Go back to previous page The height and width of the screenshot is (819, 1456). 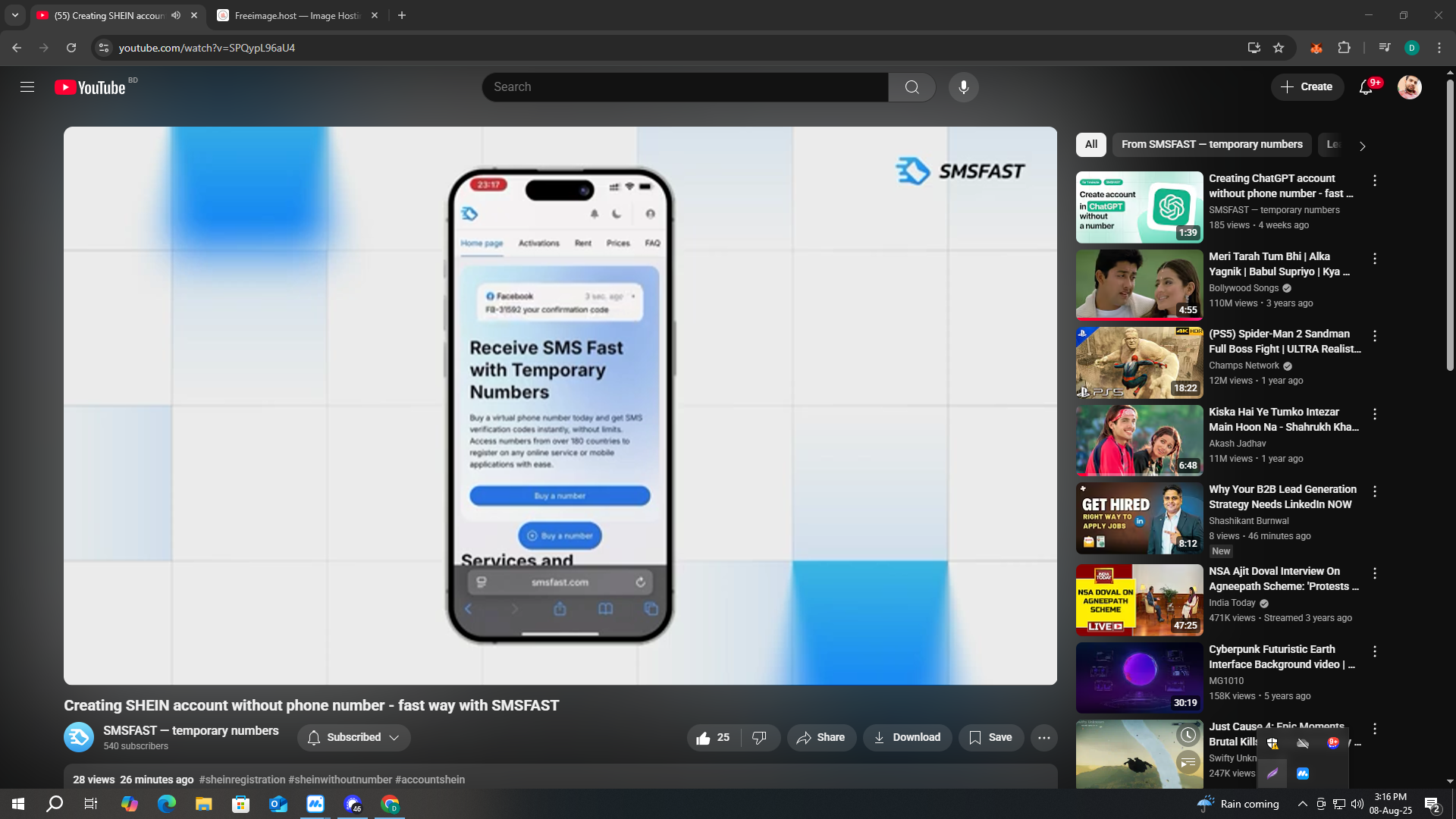pos(17,48)
